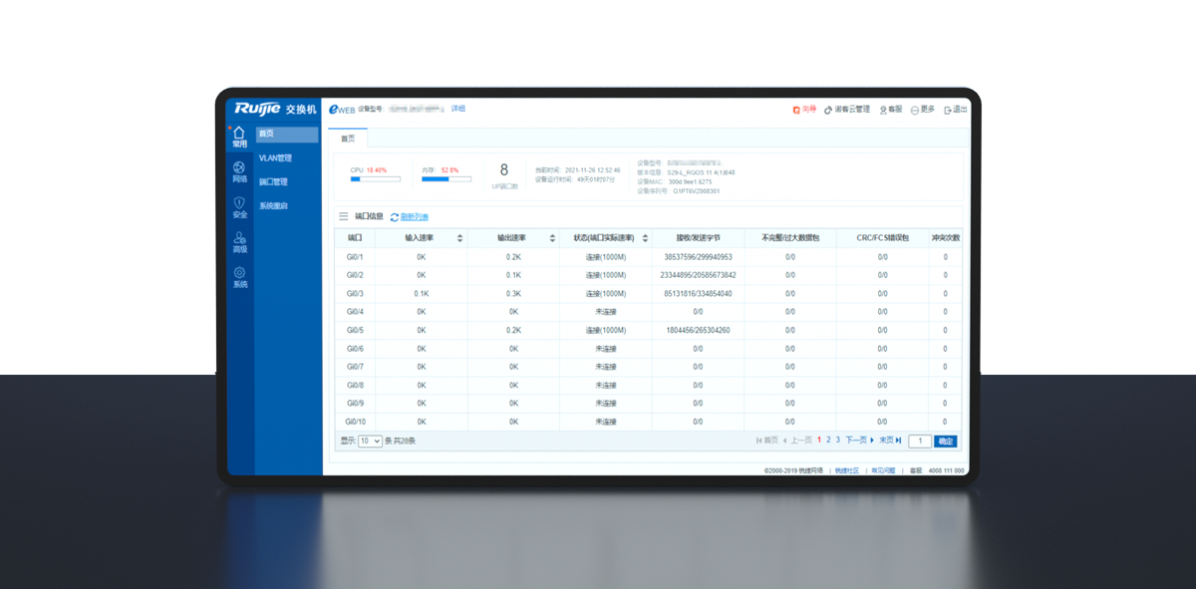Open the 向导 wizard in top bar
The height and width of the screenshot is (591, 1196).
pos(797,109)
